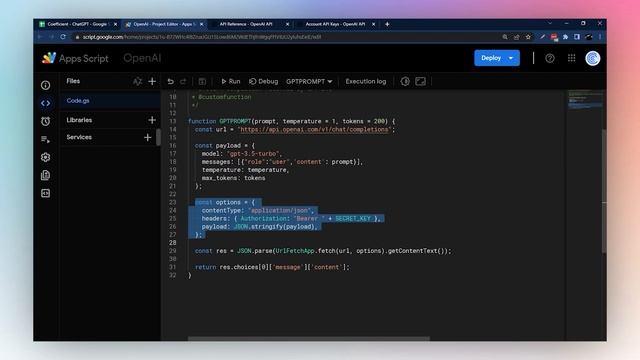Redo the last edit
Image resolution: width=640 pixels, height=360 pixels.
coord(183,82)
